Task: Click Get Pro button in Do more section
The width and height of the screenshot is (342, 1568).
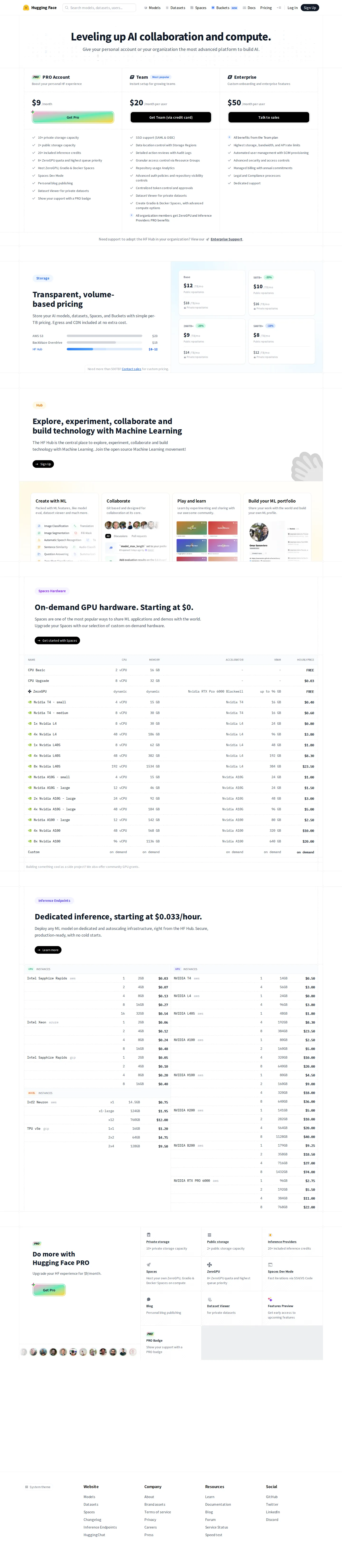Action: 49,1290
